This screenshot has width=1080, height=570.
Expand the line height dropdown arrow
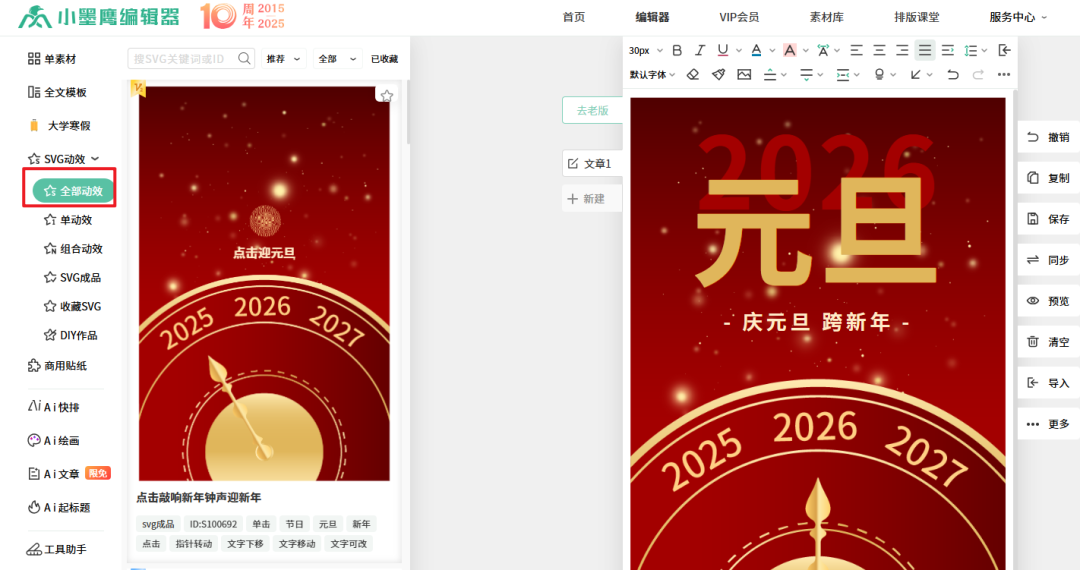coord(984,50)
